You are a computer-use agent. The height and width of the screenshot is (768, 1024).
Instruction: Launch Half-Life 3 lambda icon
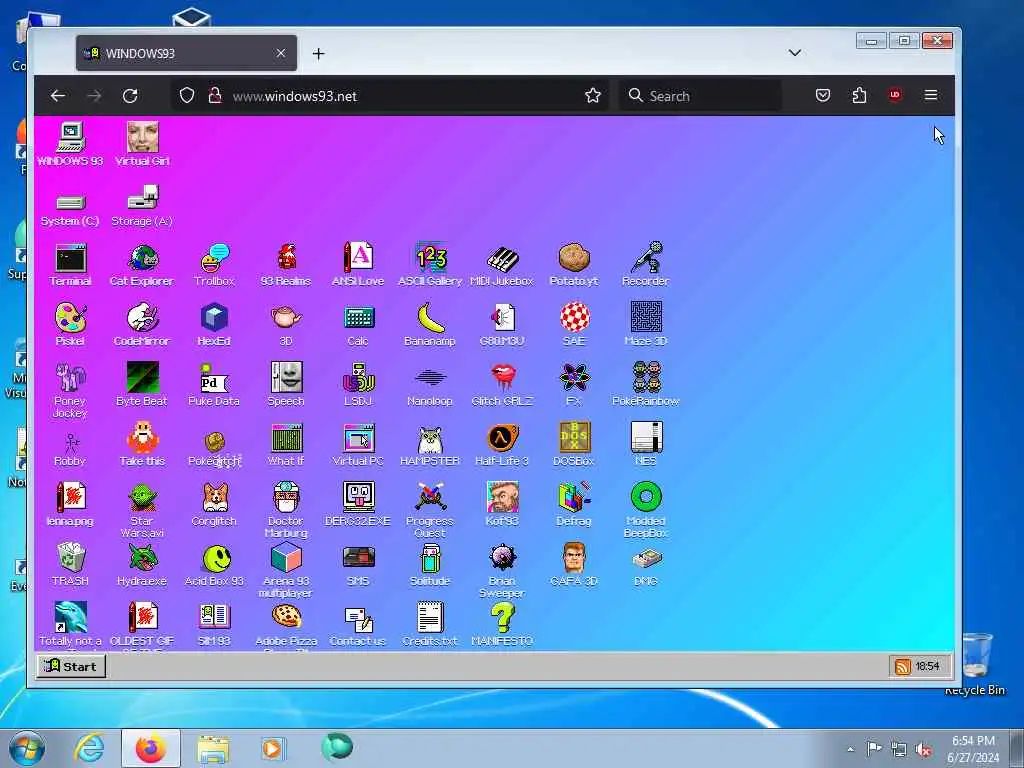(502, 445)
